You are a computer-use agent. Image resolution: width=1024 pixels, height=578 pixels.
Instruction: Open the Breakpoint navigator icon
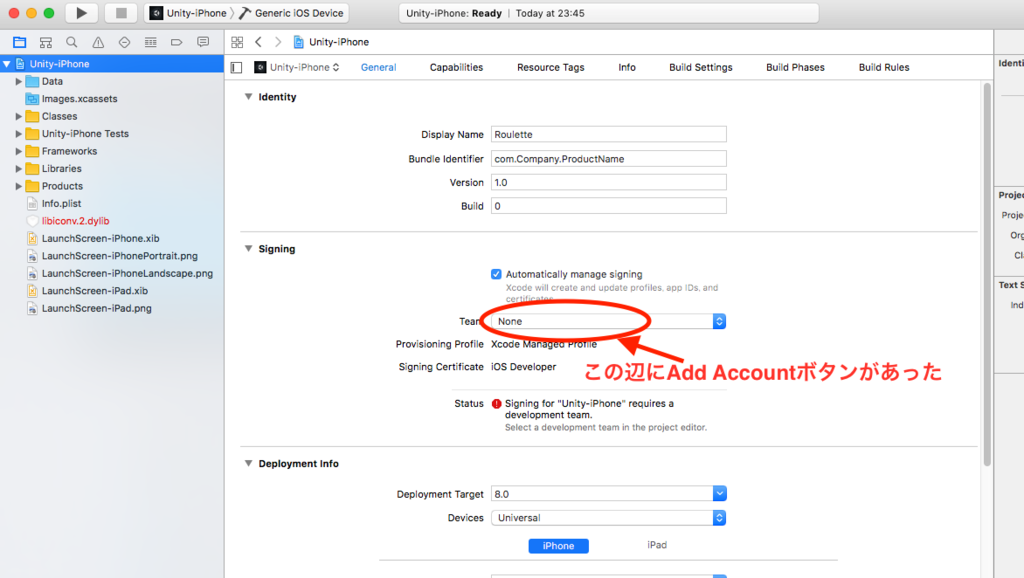point(176,42)
